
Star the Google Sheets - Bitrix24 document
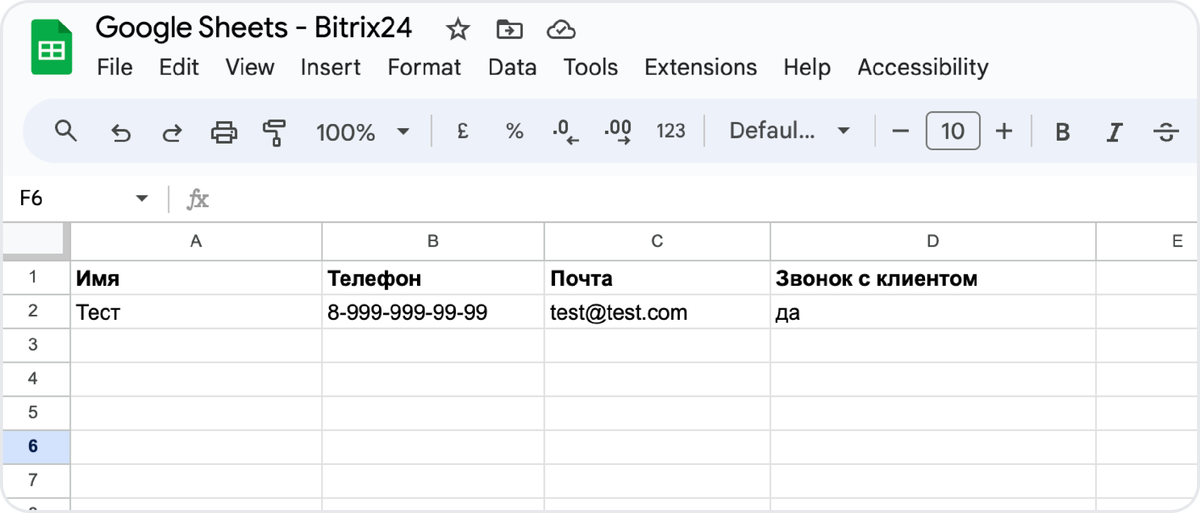click(458, 30)
